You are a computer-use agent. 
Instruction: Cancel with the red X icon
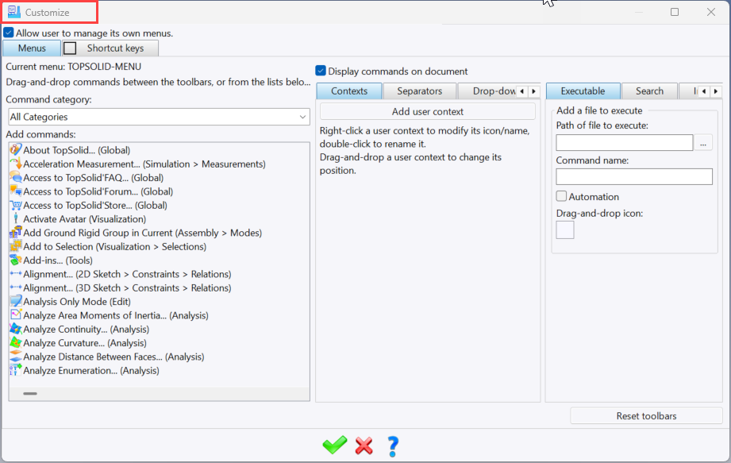tap(364, 446)
